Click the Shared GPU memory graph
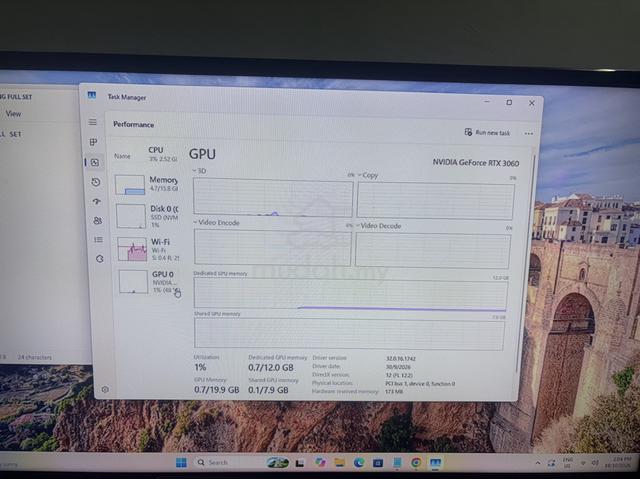Screen dimensions: 640x479 (x=349, y=334)
